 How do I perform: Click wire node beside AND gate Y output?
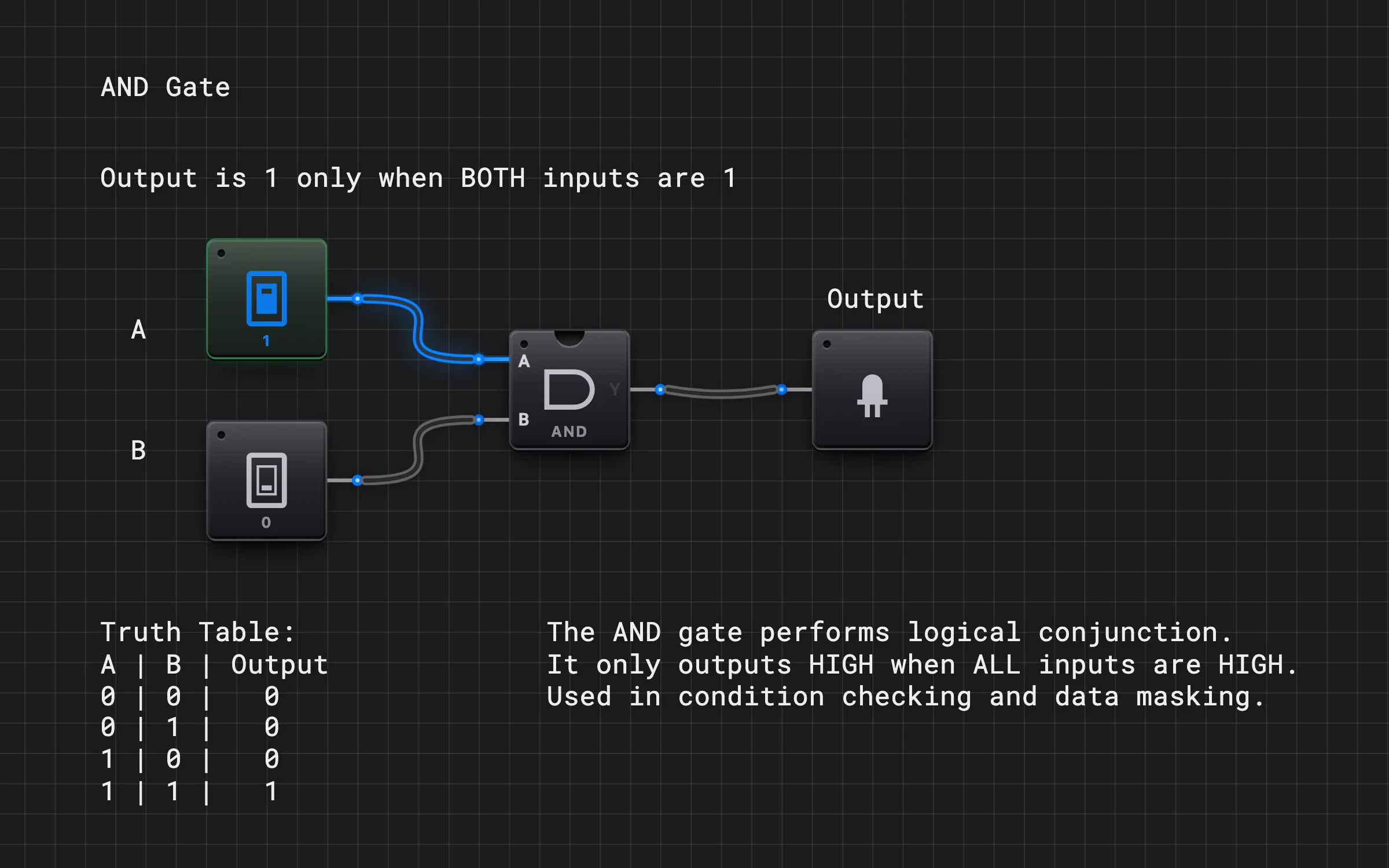pos(660,389)
